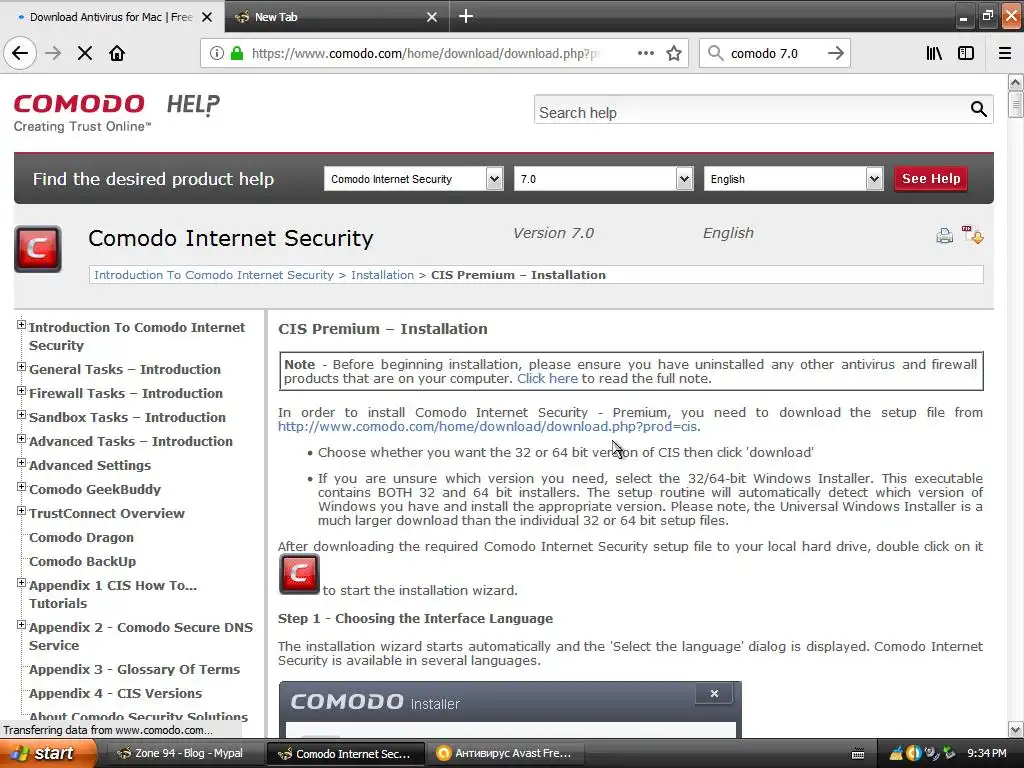Open the Installation breadcrumb link
The image size is (1024, 768).
pyautogui.click(x=383, y=275)
